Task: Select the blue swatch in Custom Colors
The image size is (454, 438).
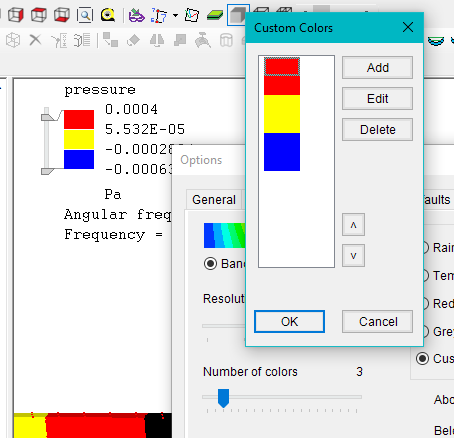Action: (x=282, y=152)
